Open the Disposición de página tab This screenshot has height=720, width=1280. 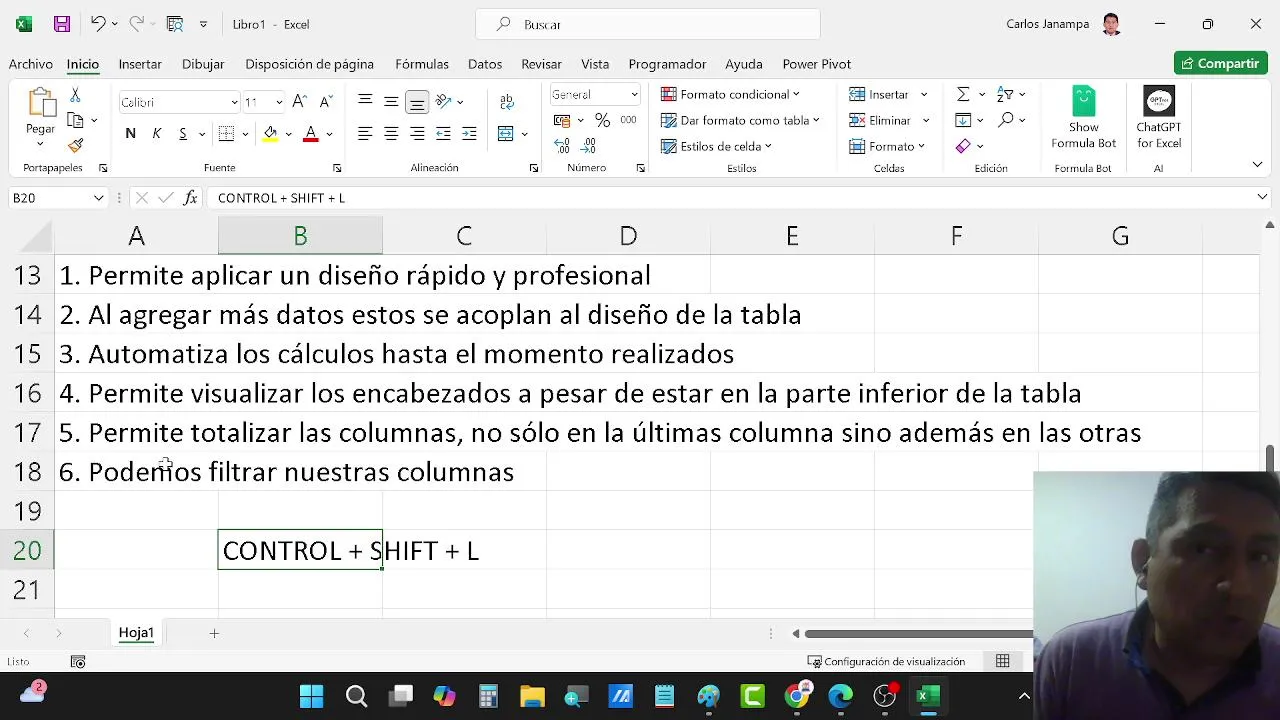309,64
